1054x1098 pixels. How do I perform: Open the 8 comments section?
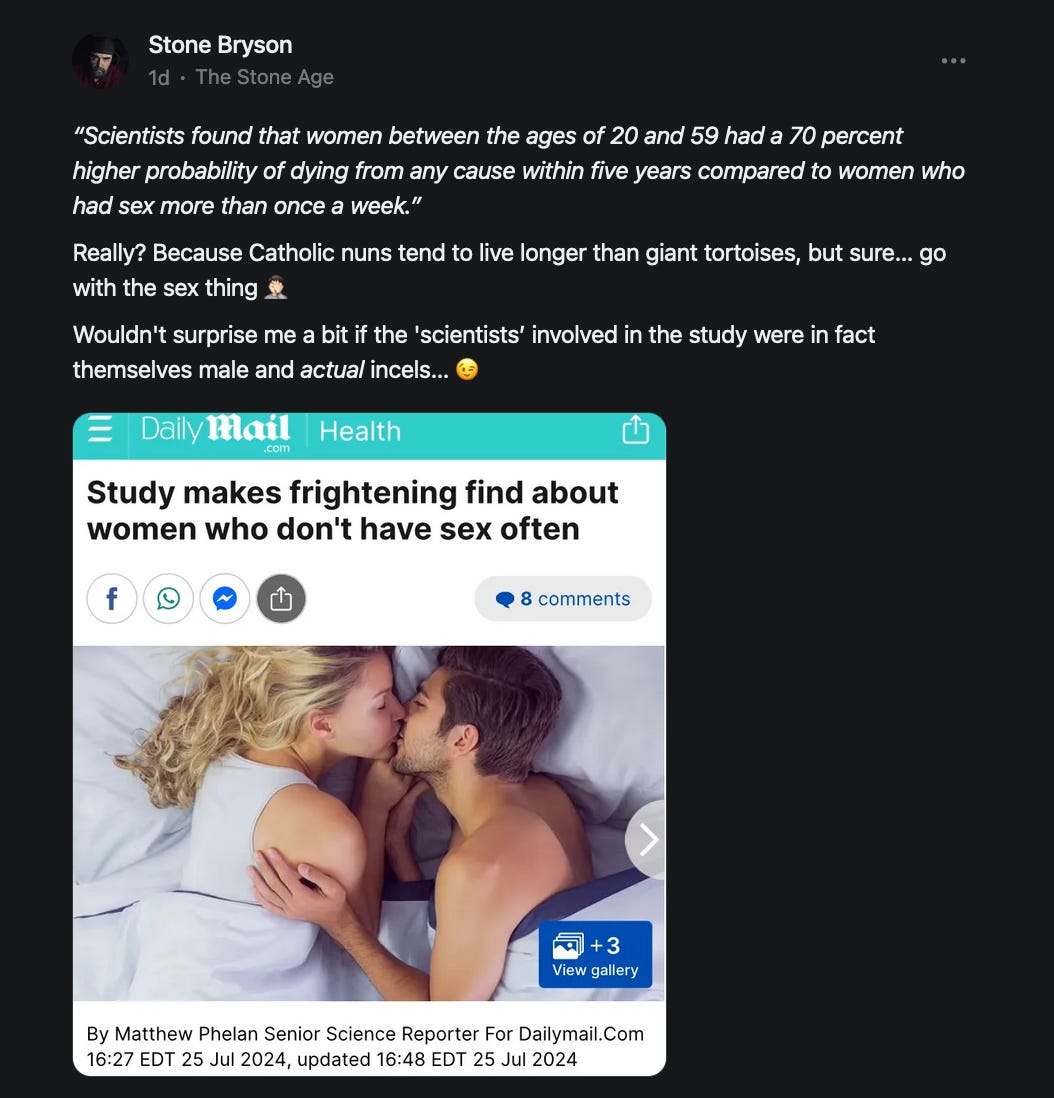563,599
